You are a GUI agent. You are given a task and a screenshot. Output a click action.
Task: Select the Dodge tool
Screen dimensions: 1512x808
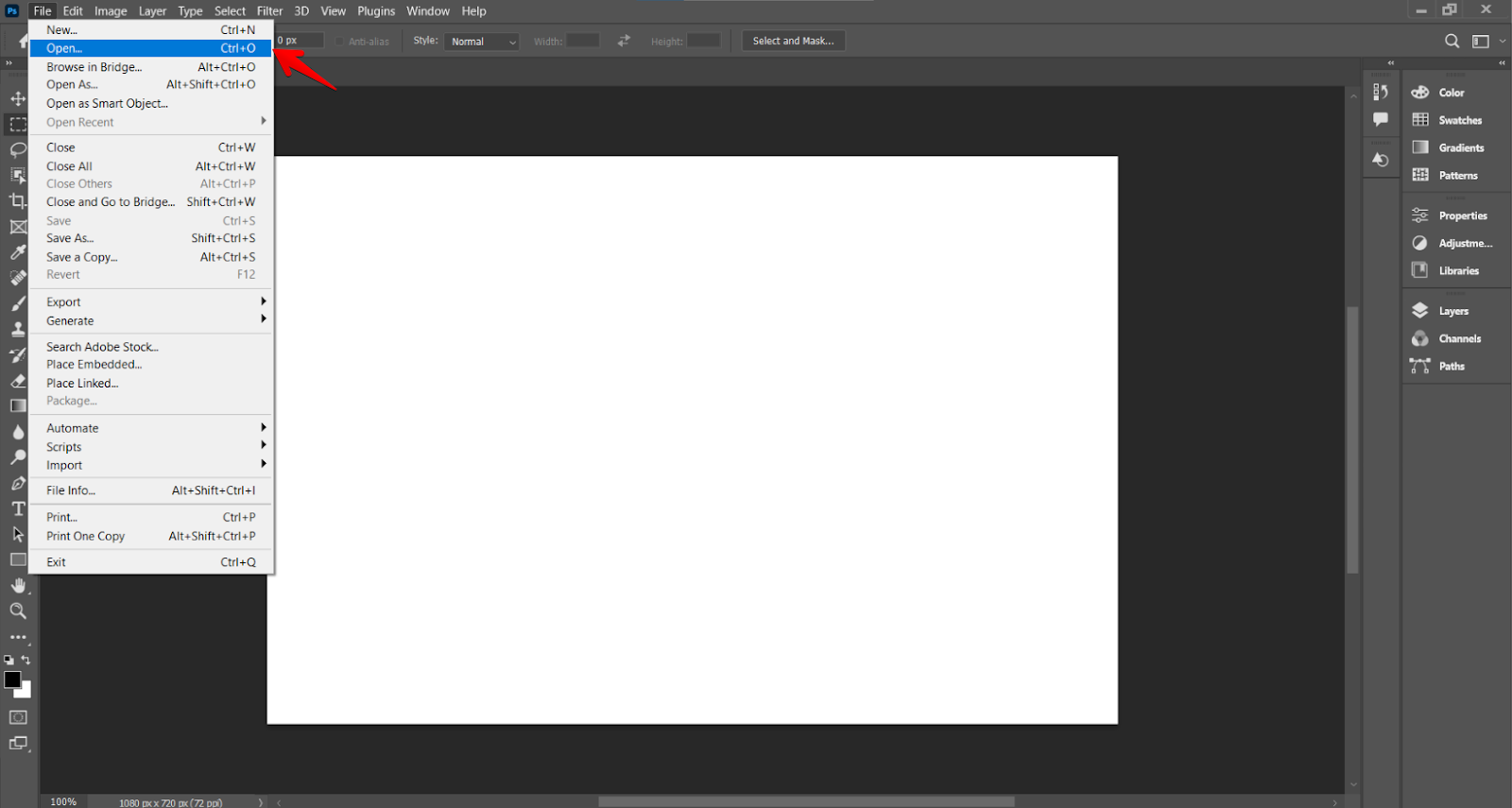point(18,457)
